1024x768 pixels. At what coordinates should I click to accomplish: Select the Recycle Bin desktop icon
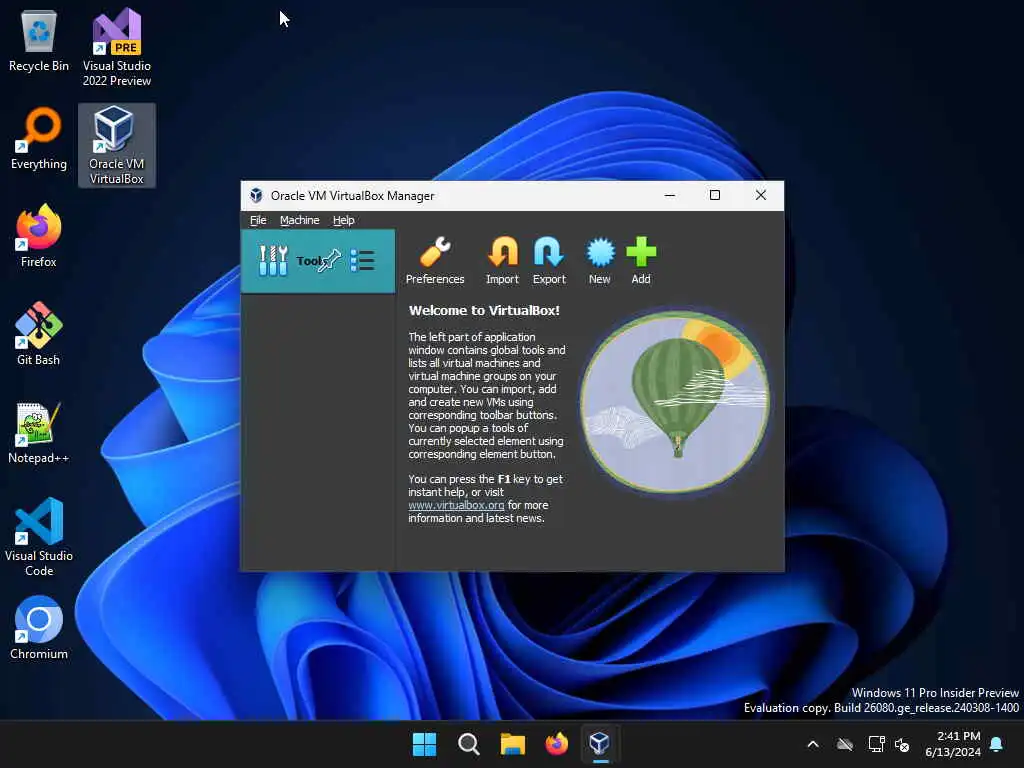(x=39, y=42)
